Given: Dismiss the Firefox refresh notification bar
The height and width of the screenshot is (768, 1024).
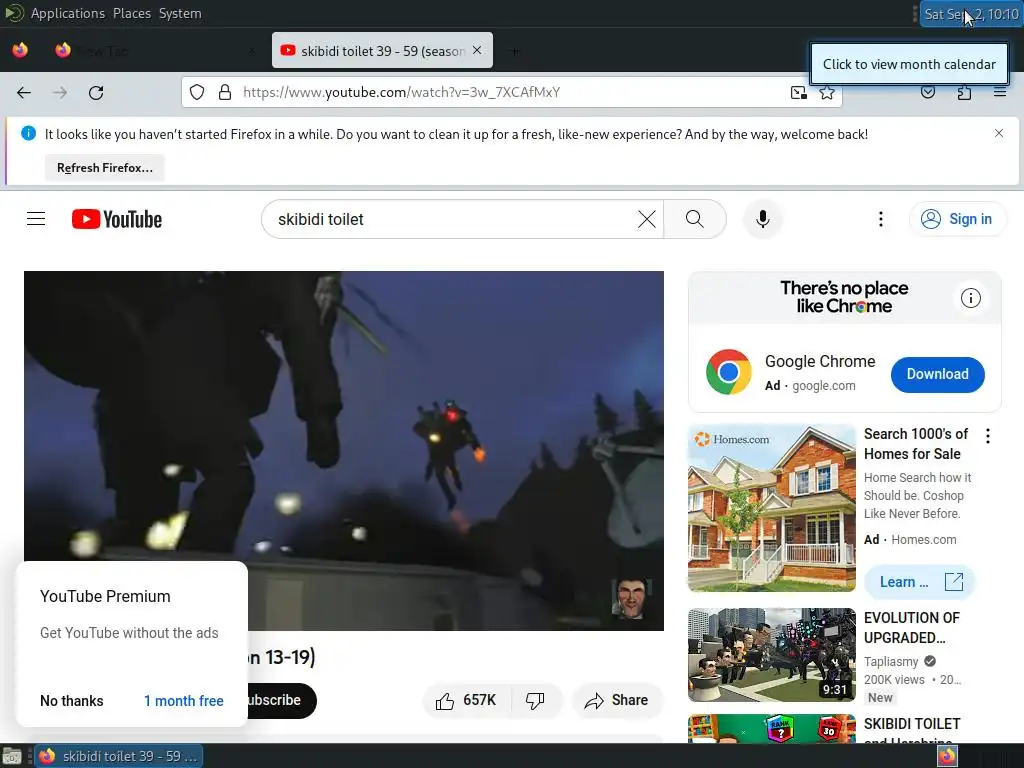Looking at the screenshot, I should (999, 133).
